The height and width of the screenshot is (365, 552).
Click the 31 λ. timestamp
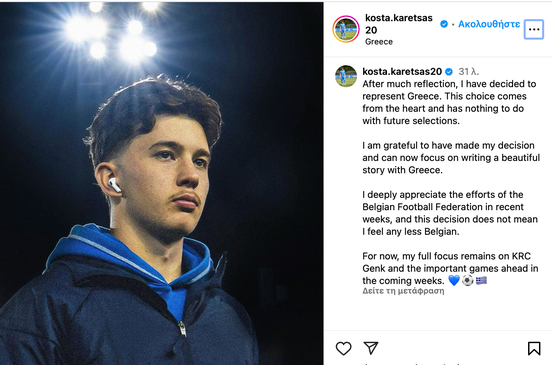click(469, 72)
